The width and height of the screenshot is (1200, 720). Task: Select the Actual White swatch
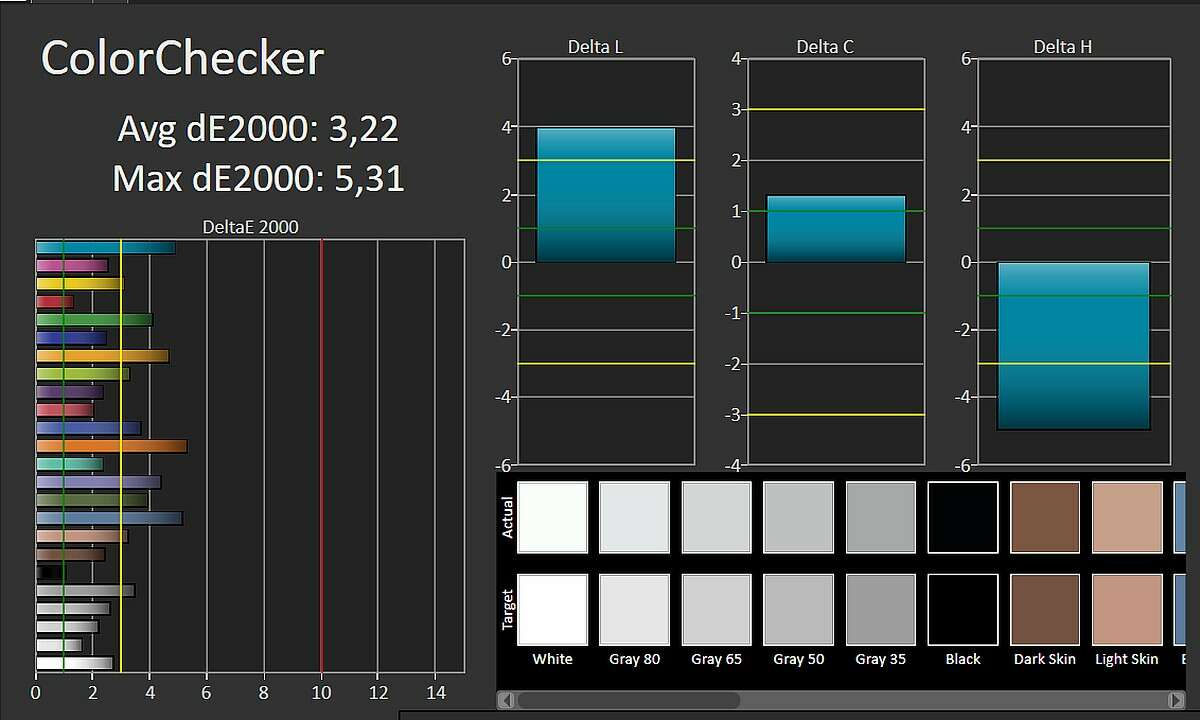click(x=552, y=517)
